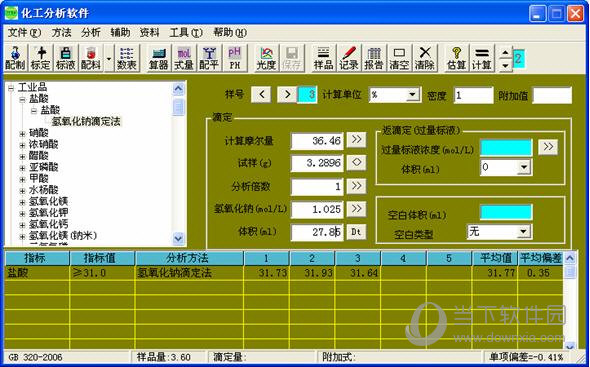Expand the 醋酸 tree node
Image resolution: width=590 pixels, height=367 pixels.
click(x=23, y=156)
